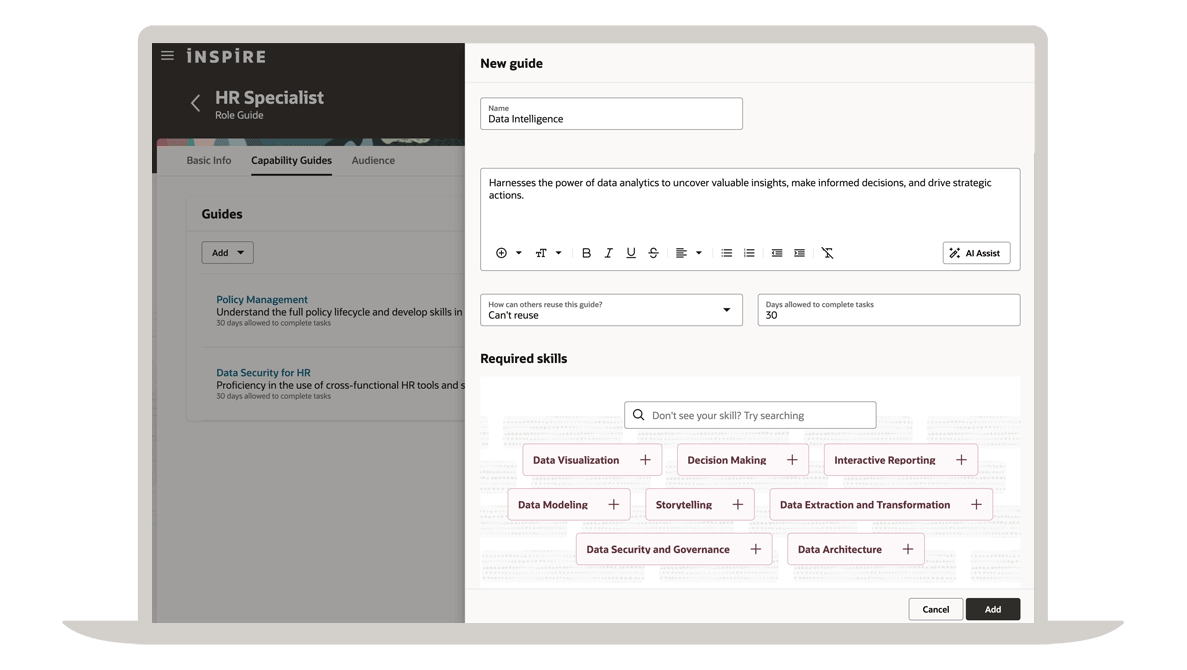The height and width of the screenshot is (670, 1187).
Task: Apply italic formatting to description text
Action: tap(608, 253)
